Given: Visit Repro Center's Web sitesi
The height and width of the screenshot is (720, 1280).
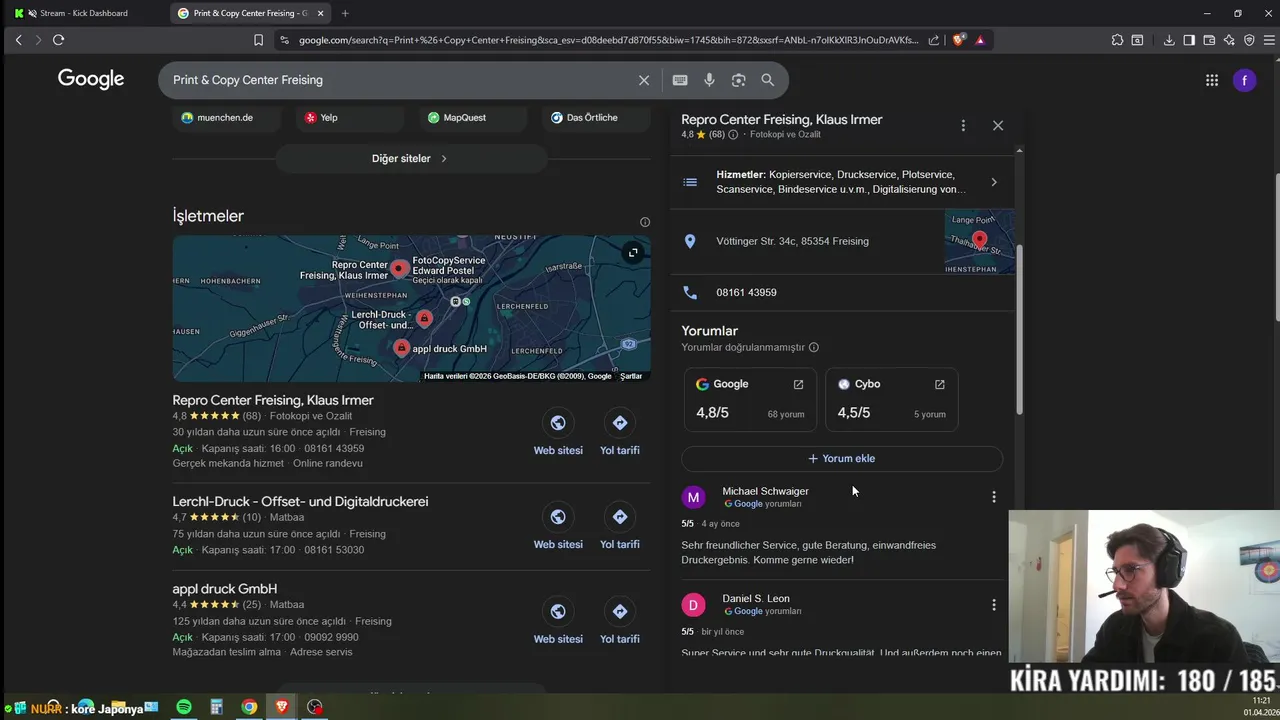Looking at the screenshot, I should pyautogui.click(x=558, y=433).
